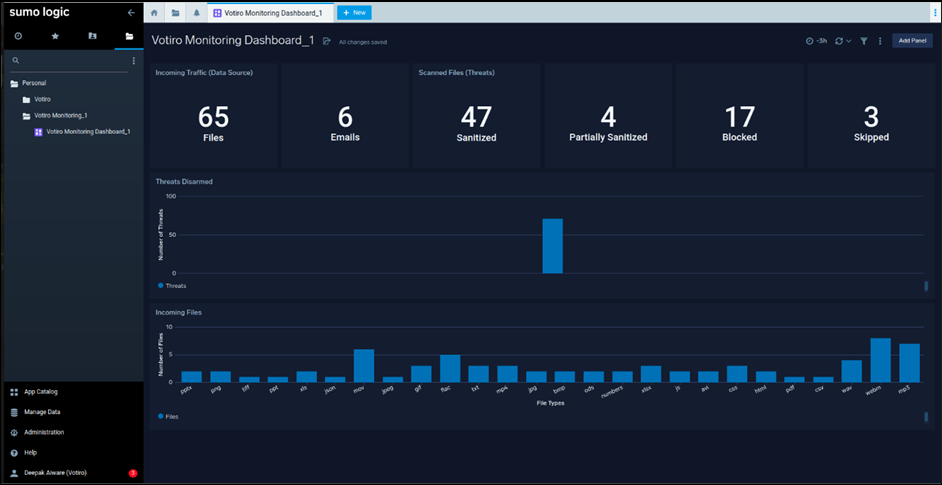Click the Incoming Traffic (Data Source) panel title

click(x=204, y=73)
